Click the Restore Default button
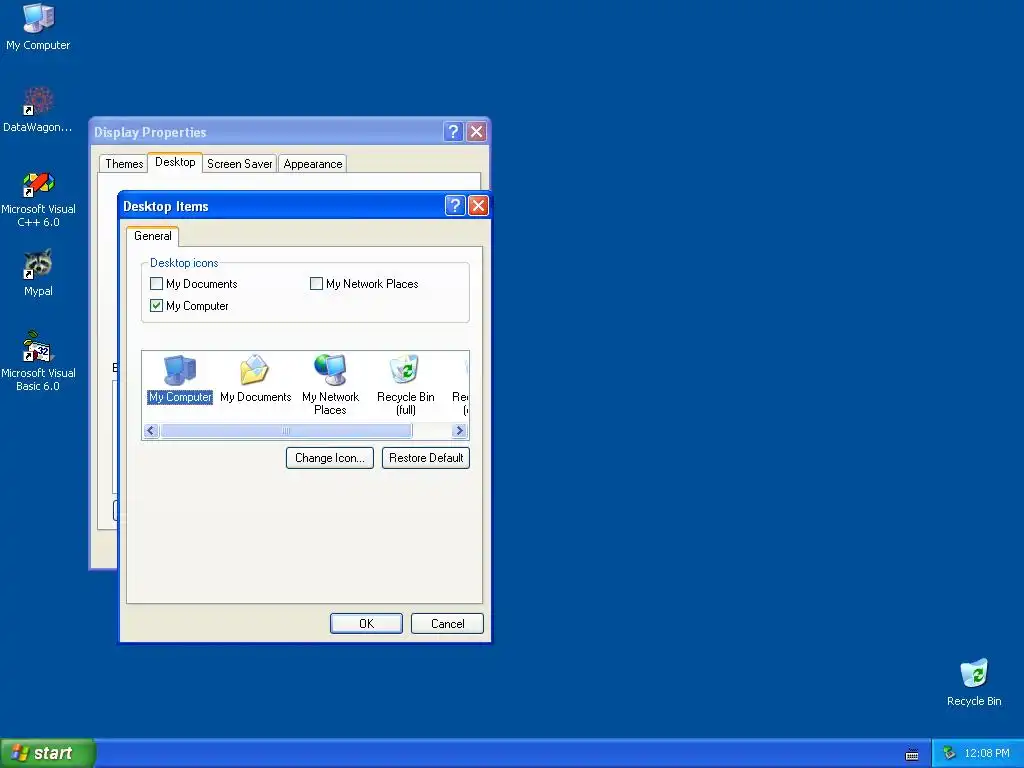The height and width of the screenshot is (768, 1024). 426,458
